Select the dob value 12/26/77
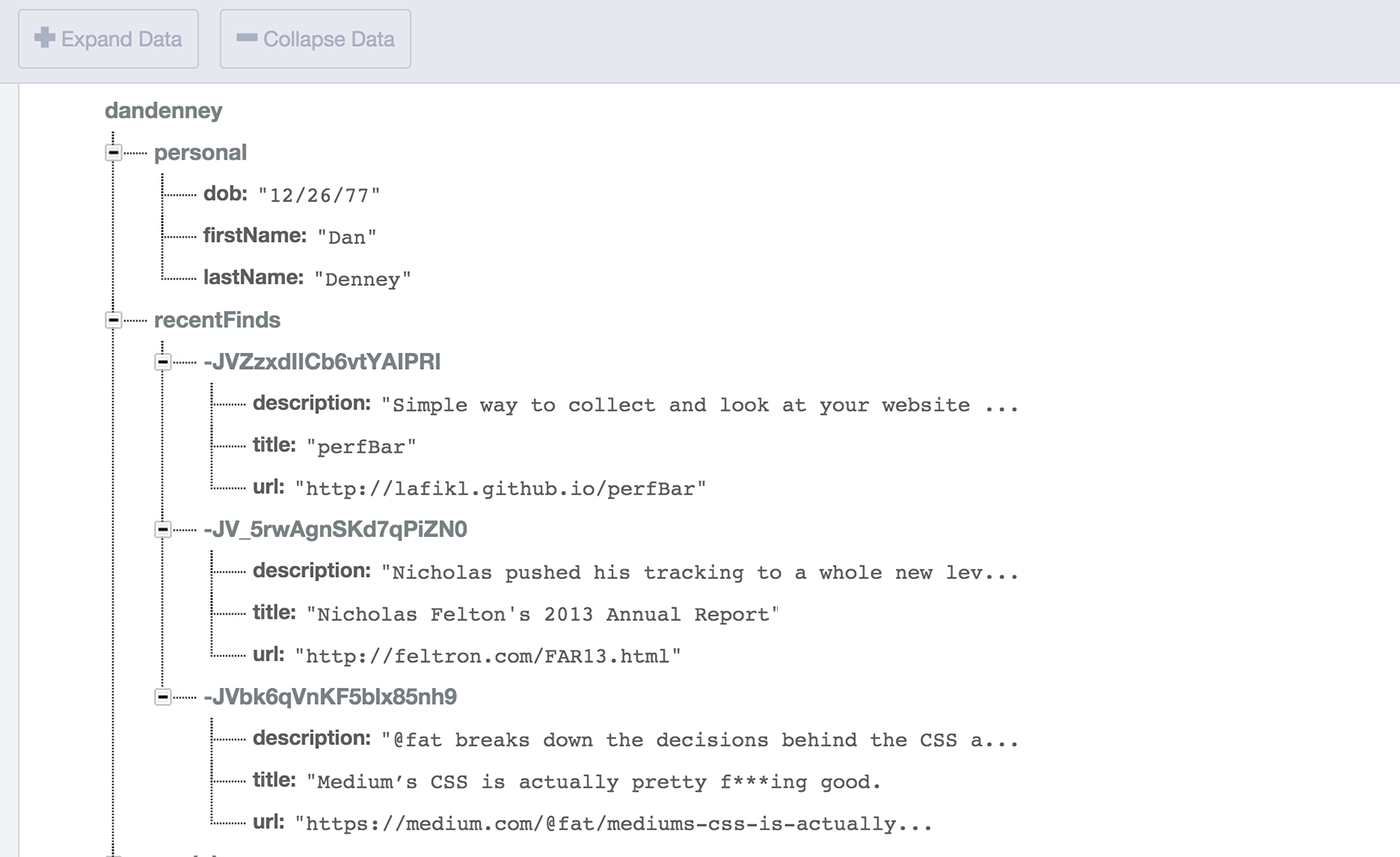The image size is (1400, 857). point(319,195)
